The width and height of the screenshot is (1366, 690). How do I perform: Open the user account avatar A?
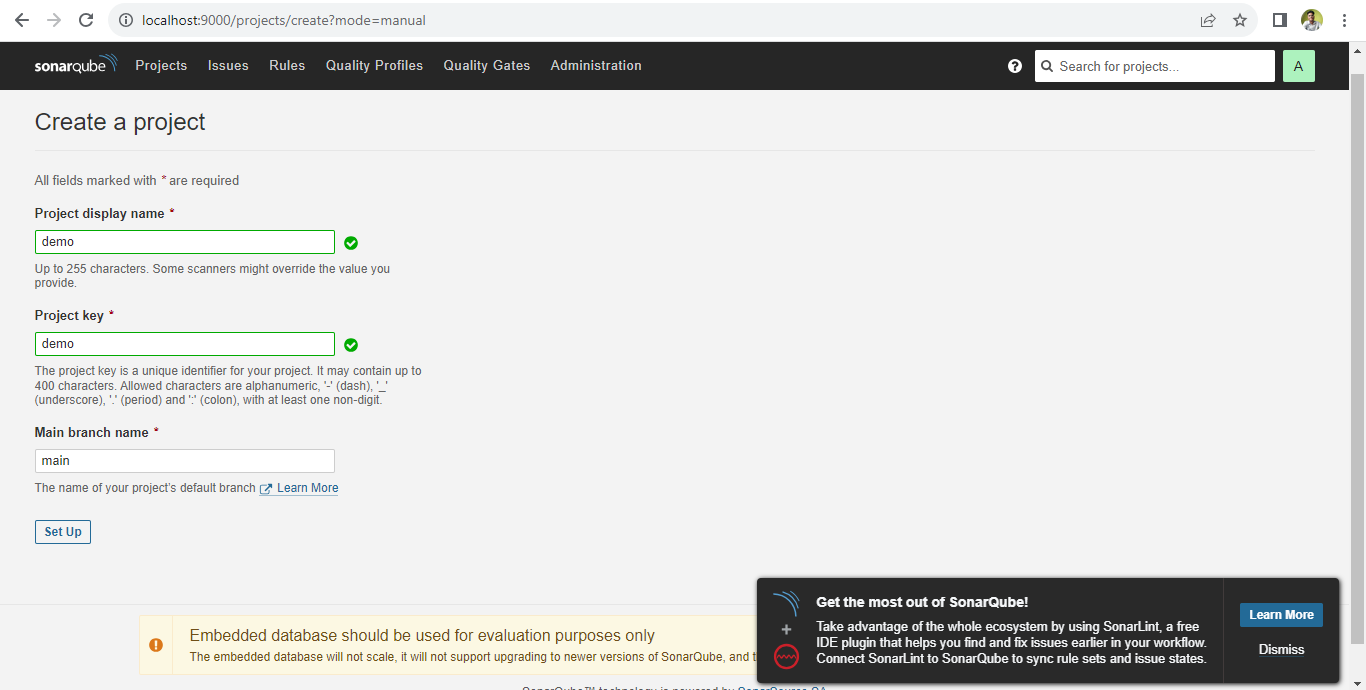1298,66
